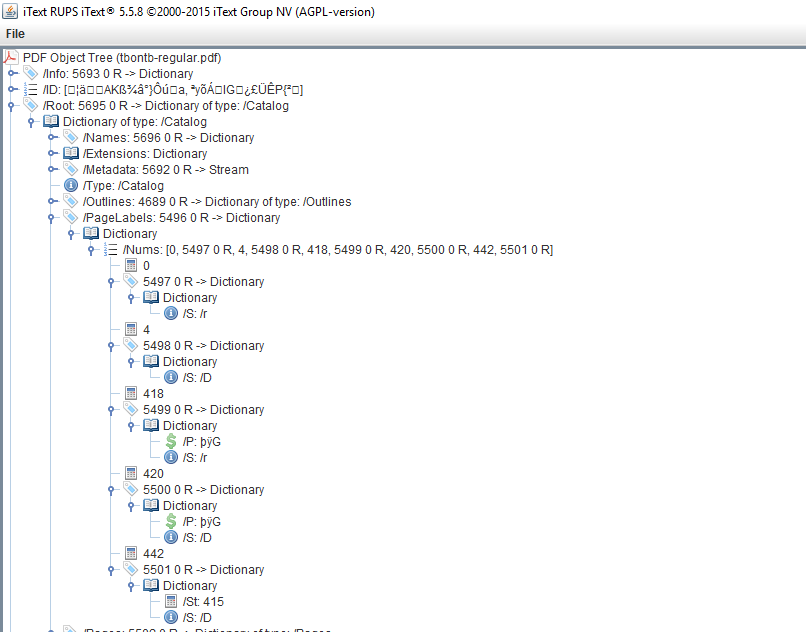This screenshot has width=806, height=632.
Task: Click the book icon for Dictionary of type: /Catalog
Action: point(50,121)
